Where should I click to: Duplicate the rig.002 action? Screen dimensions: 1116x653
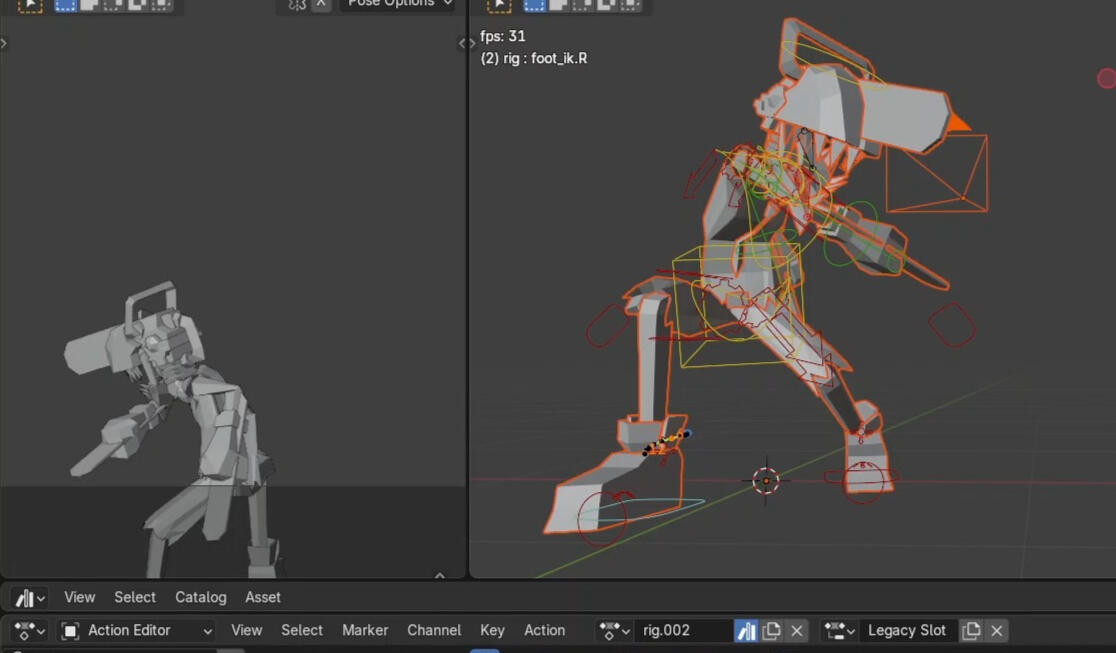[771, 631]
